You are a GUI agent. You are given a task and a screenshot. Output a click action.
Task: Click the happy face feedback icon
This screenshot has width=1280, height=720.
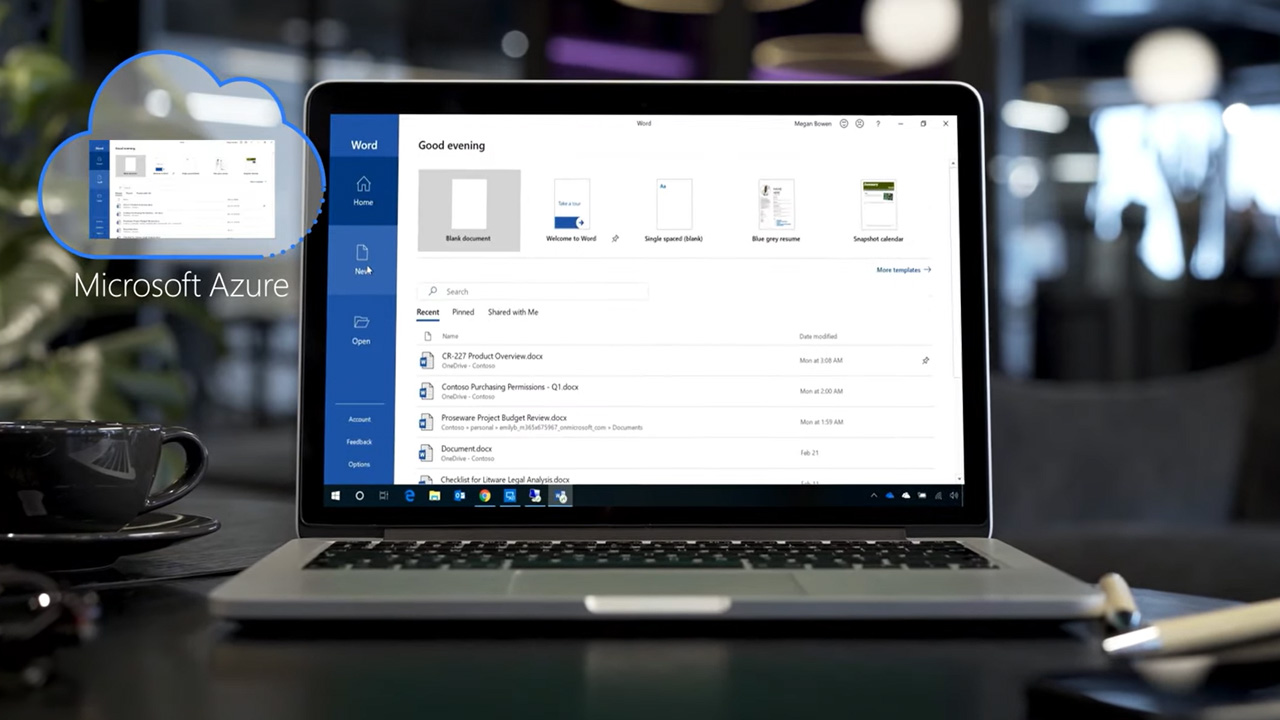(x=844, y=124)
